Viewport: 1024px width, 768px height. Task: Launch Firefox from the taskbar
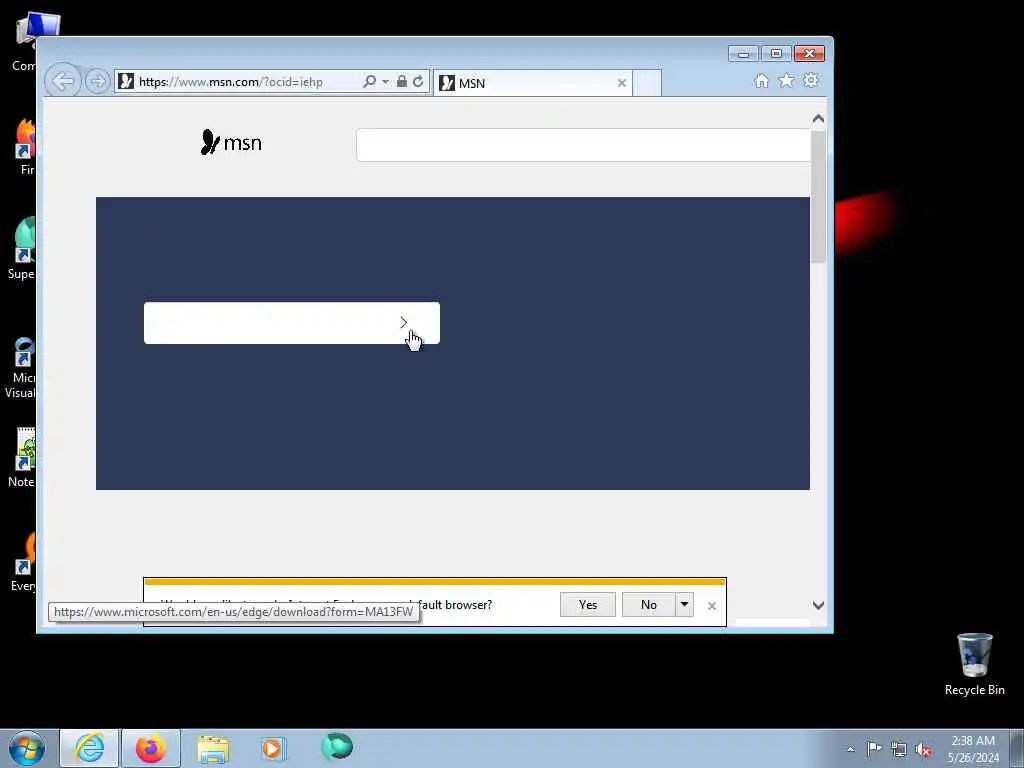151,748
